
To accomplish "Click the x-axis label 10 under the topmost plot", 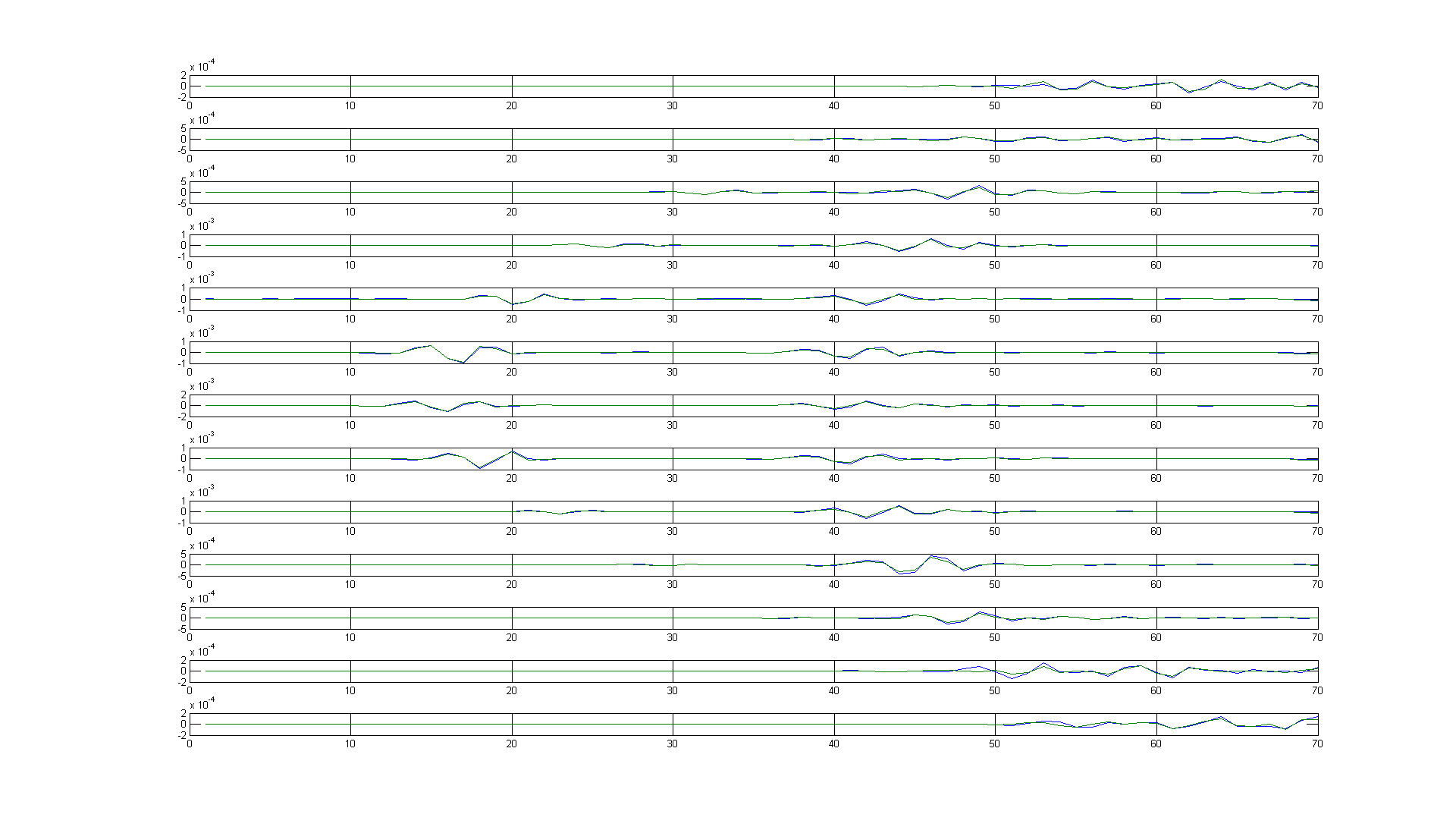I will (350, 105).
